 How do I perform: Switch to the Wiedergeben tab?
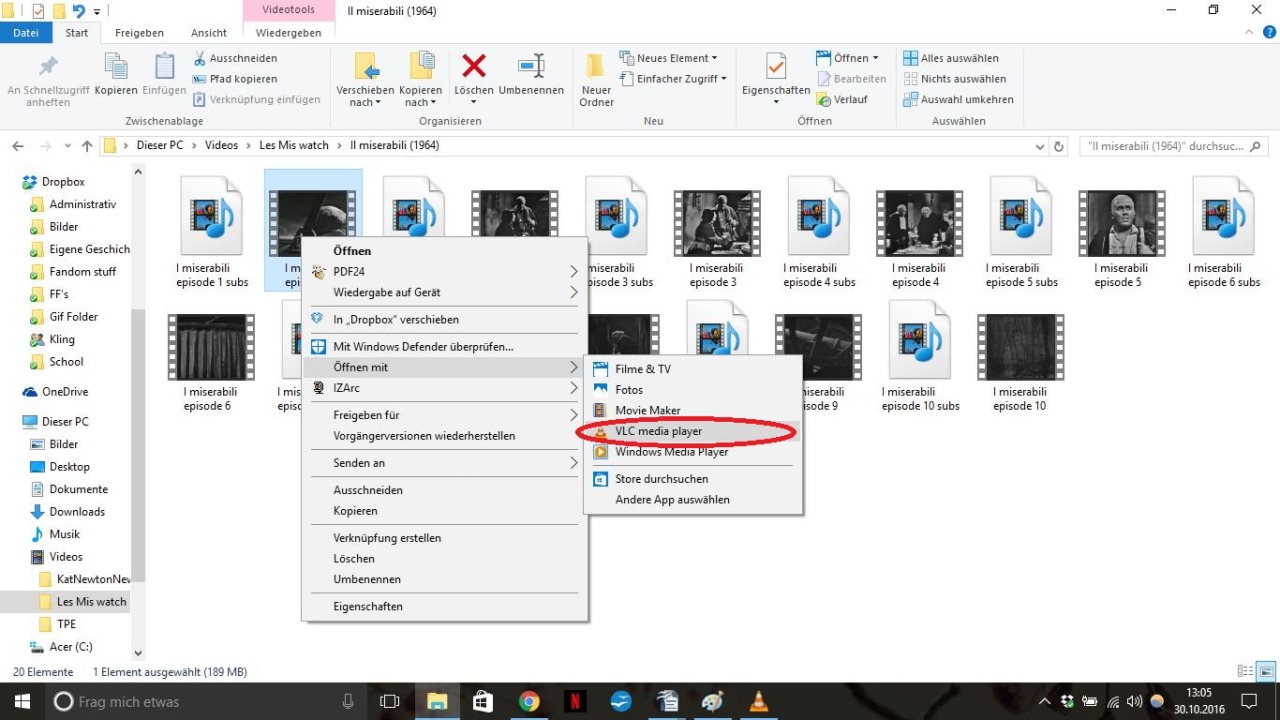288,33
